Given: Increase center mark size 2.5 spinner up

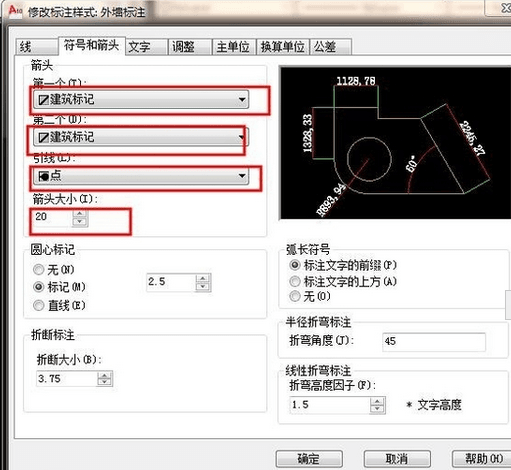Looking at the screenshot, I should [203, 278].
